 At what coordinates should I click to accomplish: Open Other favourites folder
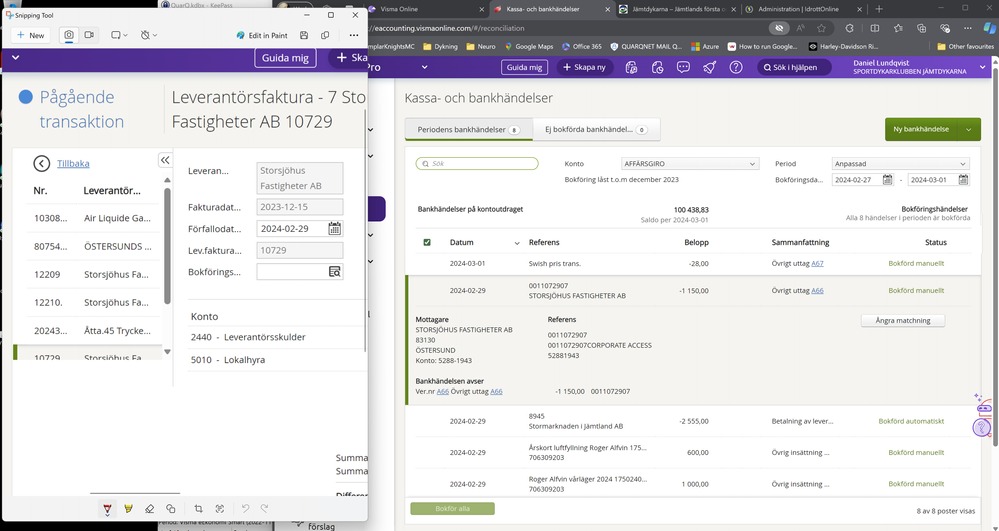(965, 47)
